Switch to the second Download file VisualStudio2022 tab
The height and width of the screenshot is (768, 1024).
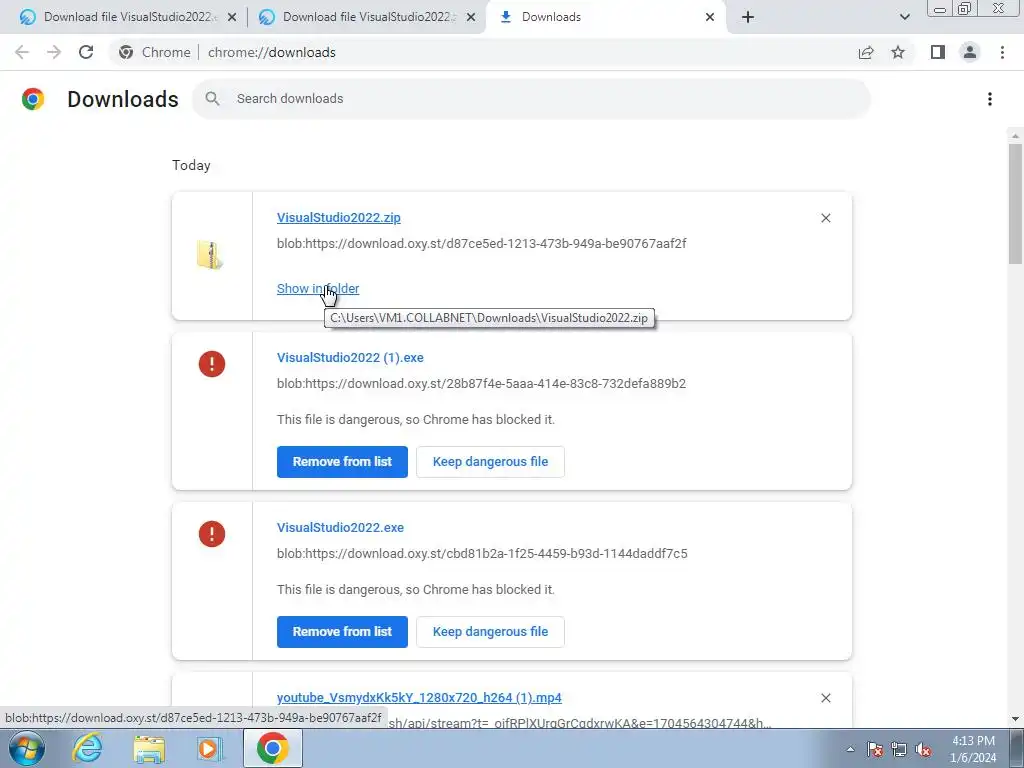(x=366, y=17)
